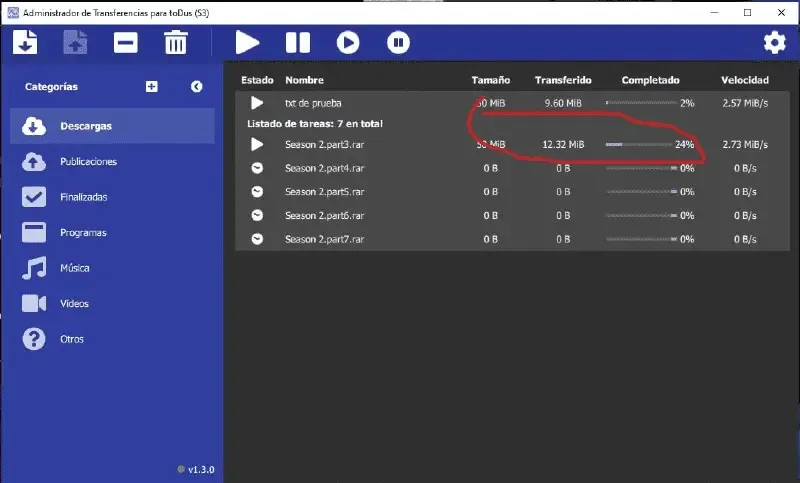800x483 pixels.
Task: Click the Programas window icon
Action: [x=34, y=233]
